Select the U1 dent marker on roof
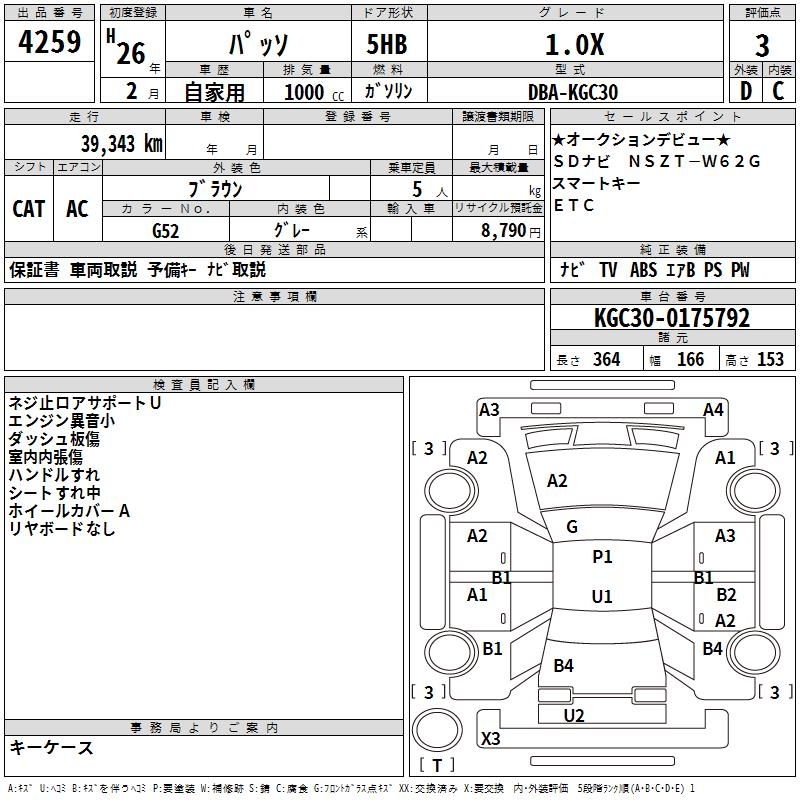The width and height of the screenshot is (800, 800). (602, 597)
